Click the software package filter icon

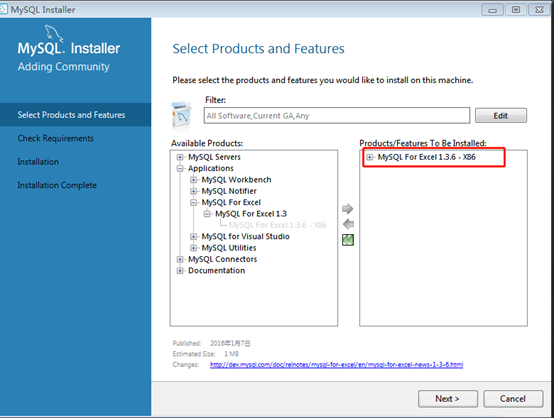pos(181,115)
